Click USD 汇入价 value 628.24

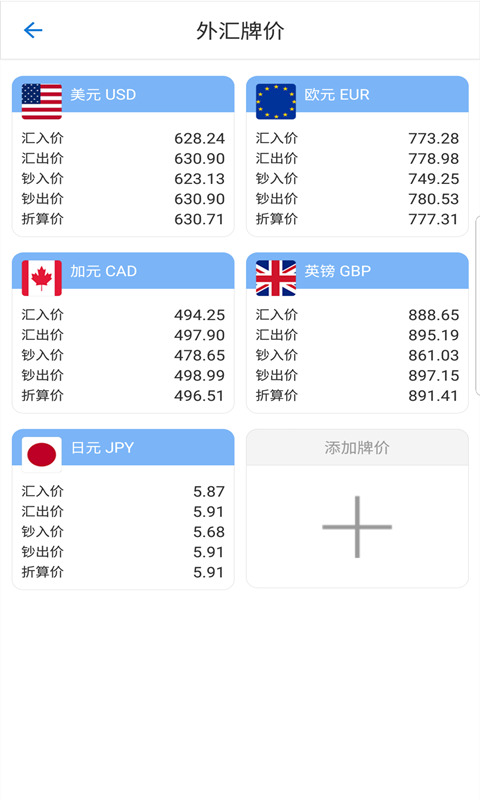pyautogui.click(x=199, y=138)
